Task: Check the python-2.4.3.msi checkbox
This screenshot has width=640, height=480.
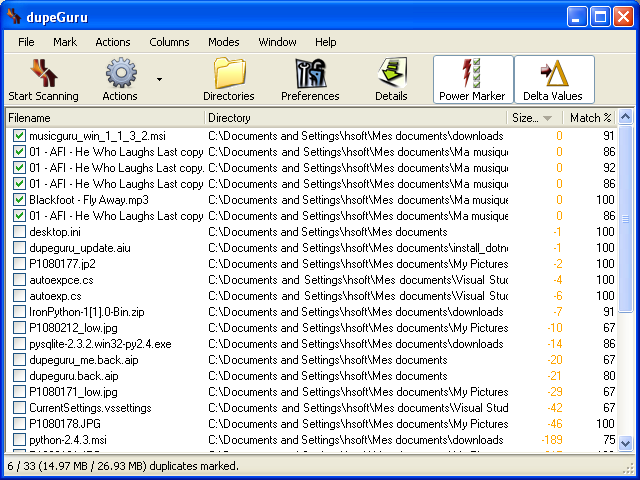Action: pos(19,440)
